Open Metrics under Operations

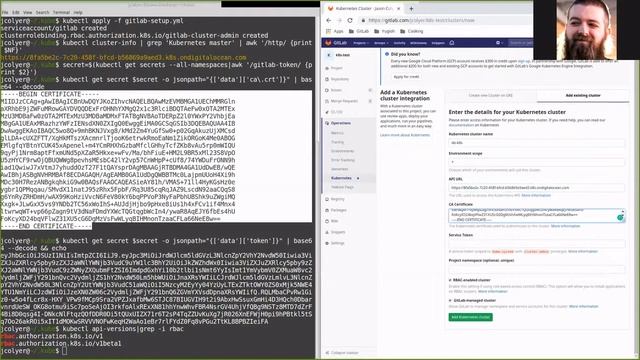pyautogui.click(x=337, y=133)
